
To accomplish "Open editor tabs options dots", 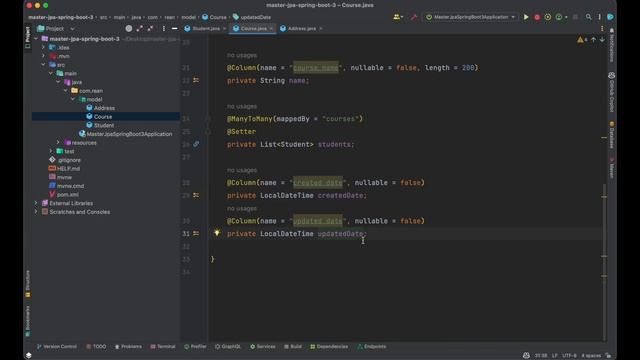I will coord(602,29).
